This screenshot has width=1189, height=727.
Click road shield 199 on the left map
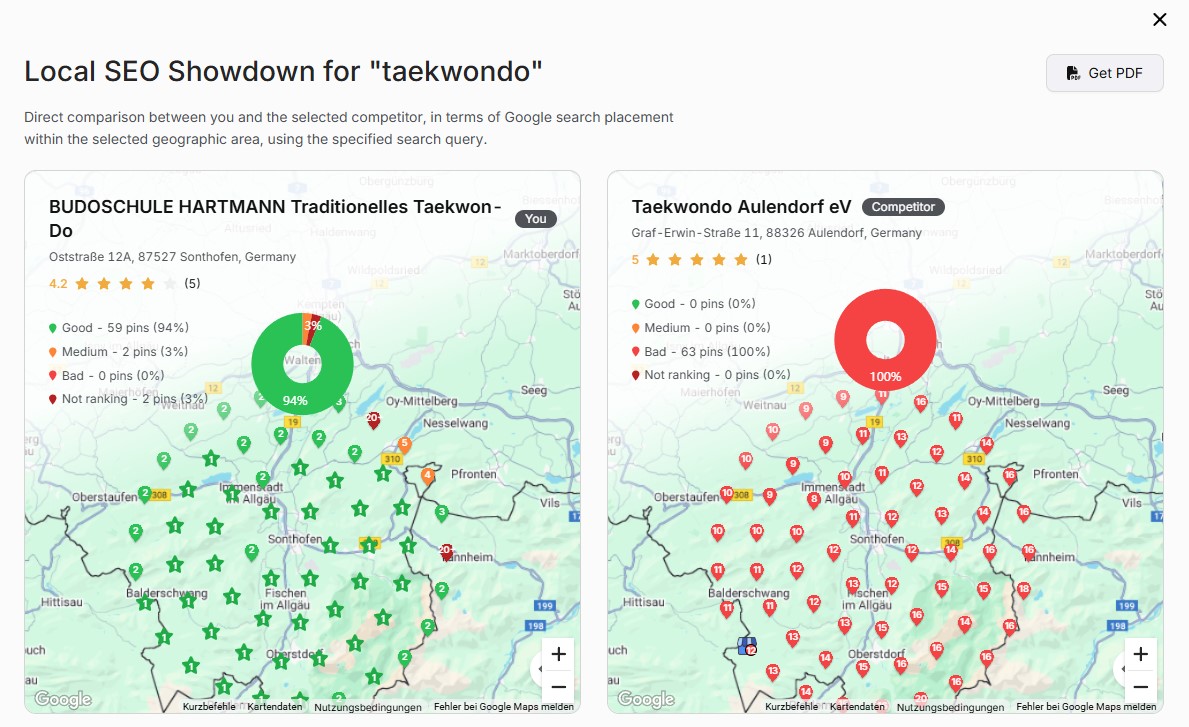click(544, 606)
